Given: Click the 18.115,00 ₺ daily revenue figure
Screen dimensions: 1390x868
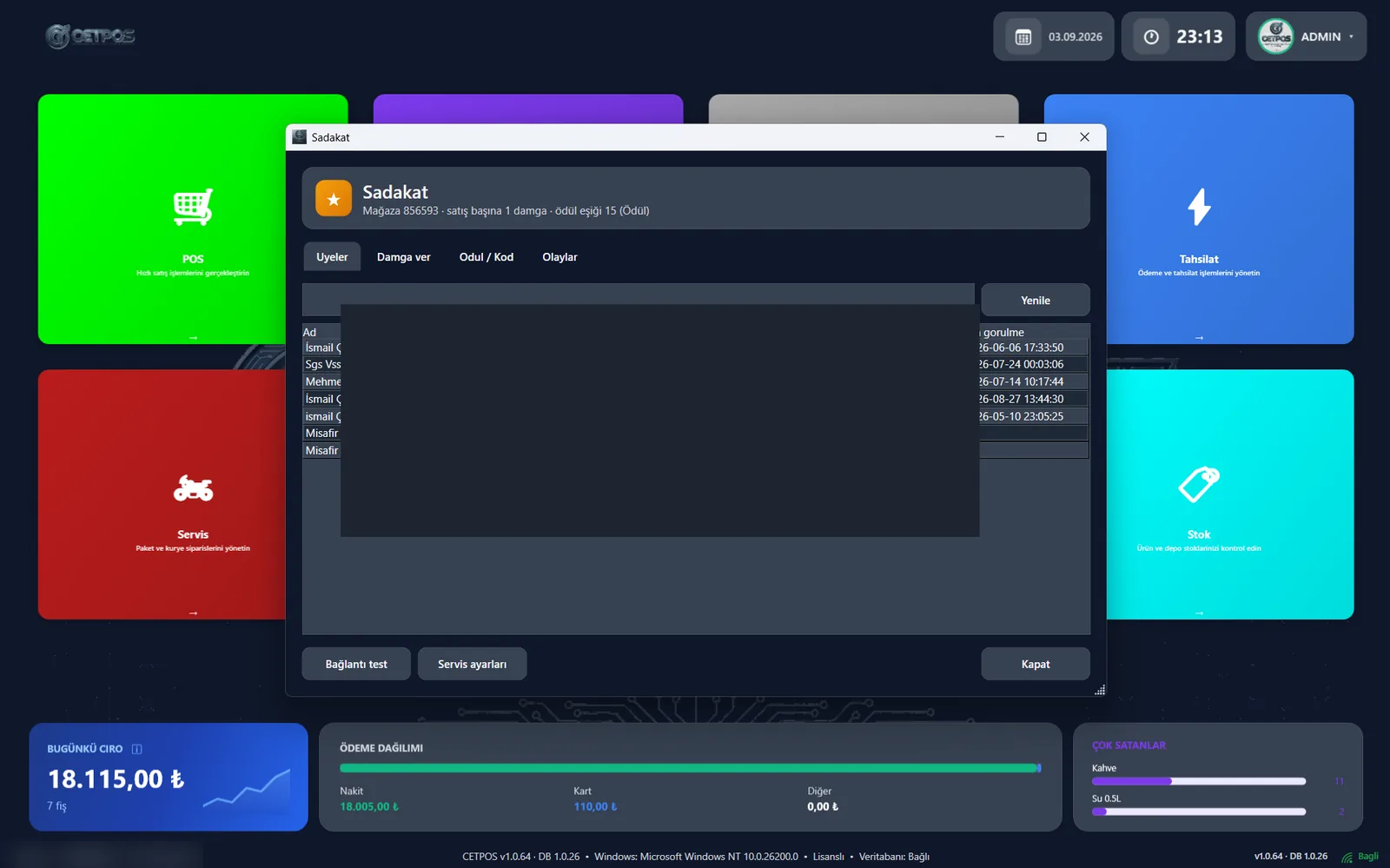Looking at the screenshot, I should click(116, 779).
